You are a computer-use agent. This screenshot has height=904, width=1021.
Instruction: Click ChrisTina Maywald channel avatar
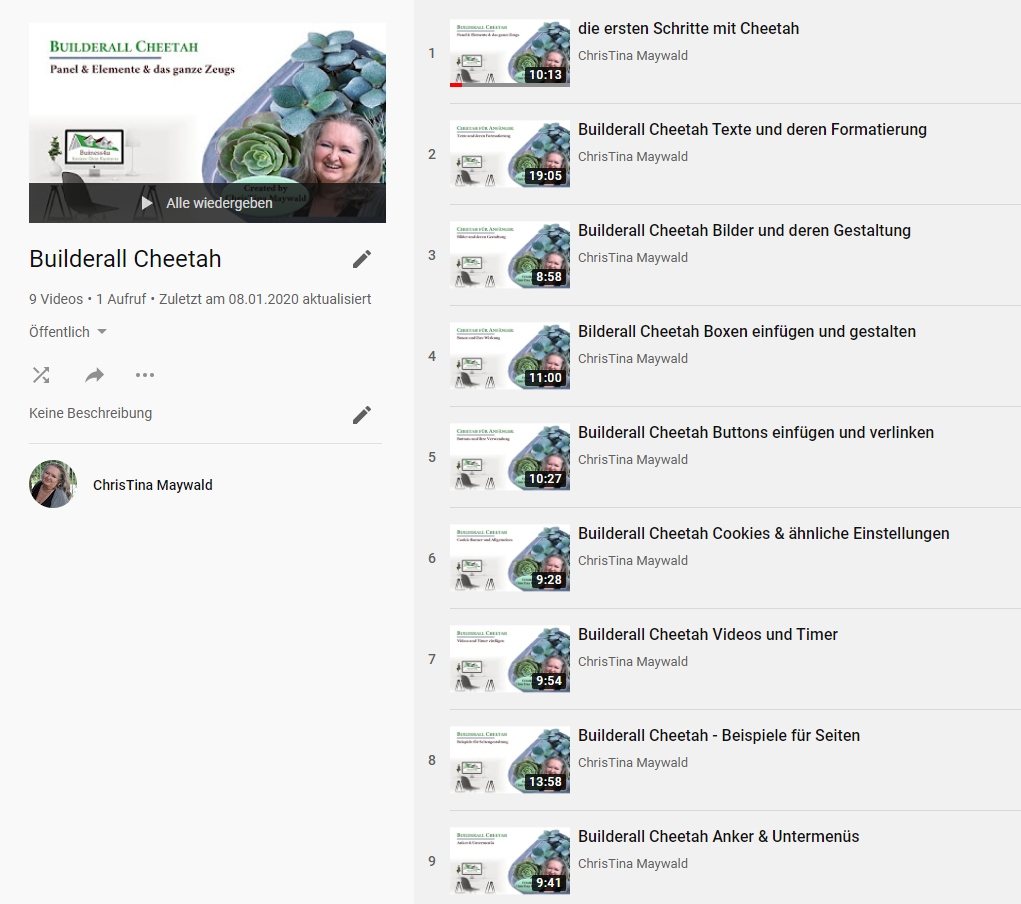(x=53, y=485)
